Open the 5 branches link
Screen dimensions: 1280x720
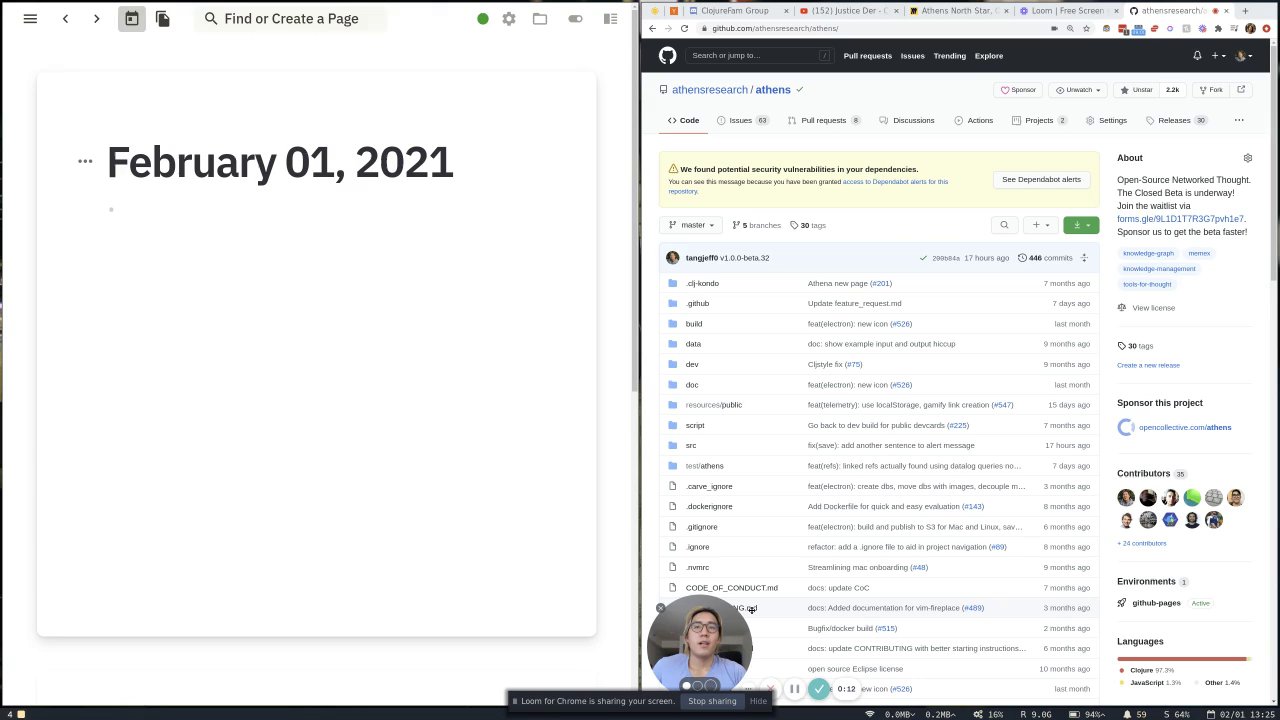[x=757, y=225]
